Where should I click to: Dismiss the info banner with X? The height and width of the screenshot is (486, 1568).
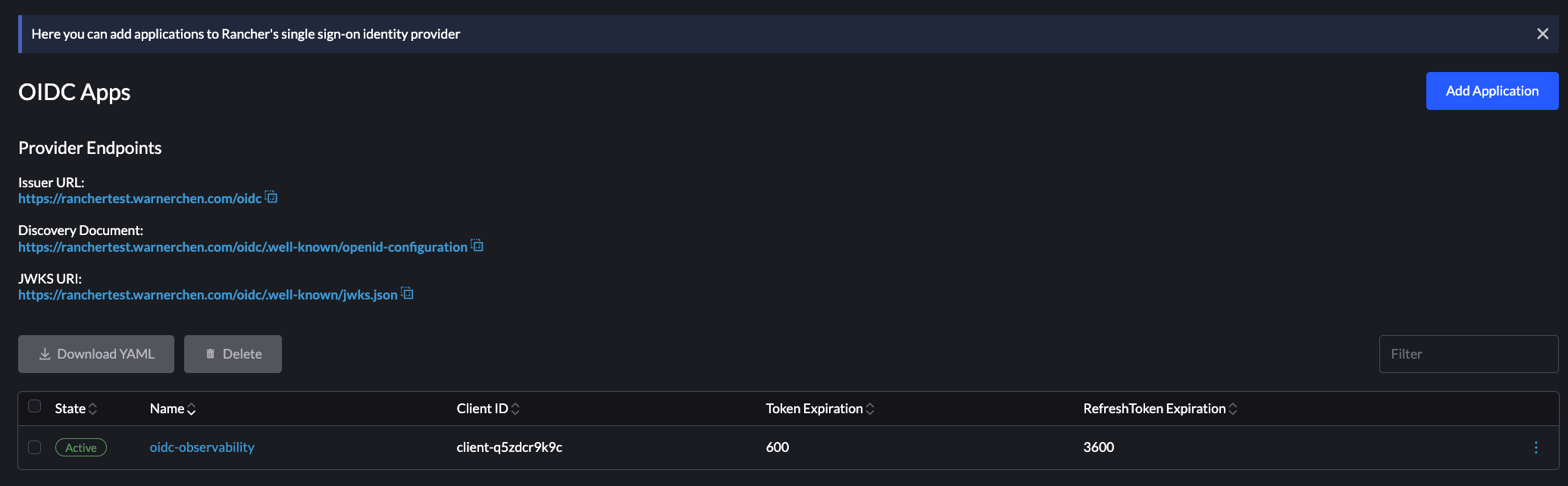point(1542,34)
